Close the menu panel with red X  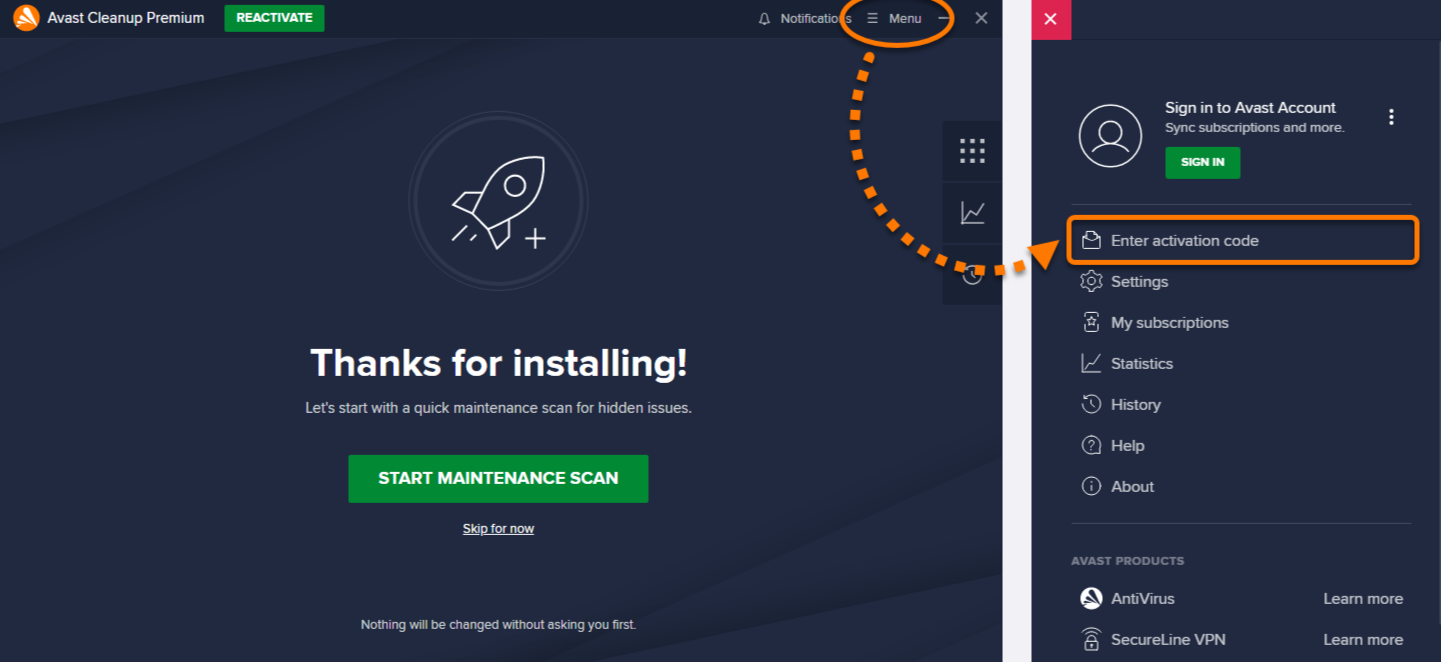(1051, 20)
